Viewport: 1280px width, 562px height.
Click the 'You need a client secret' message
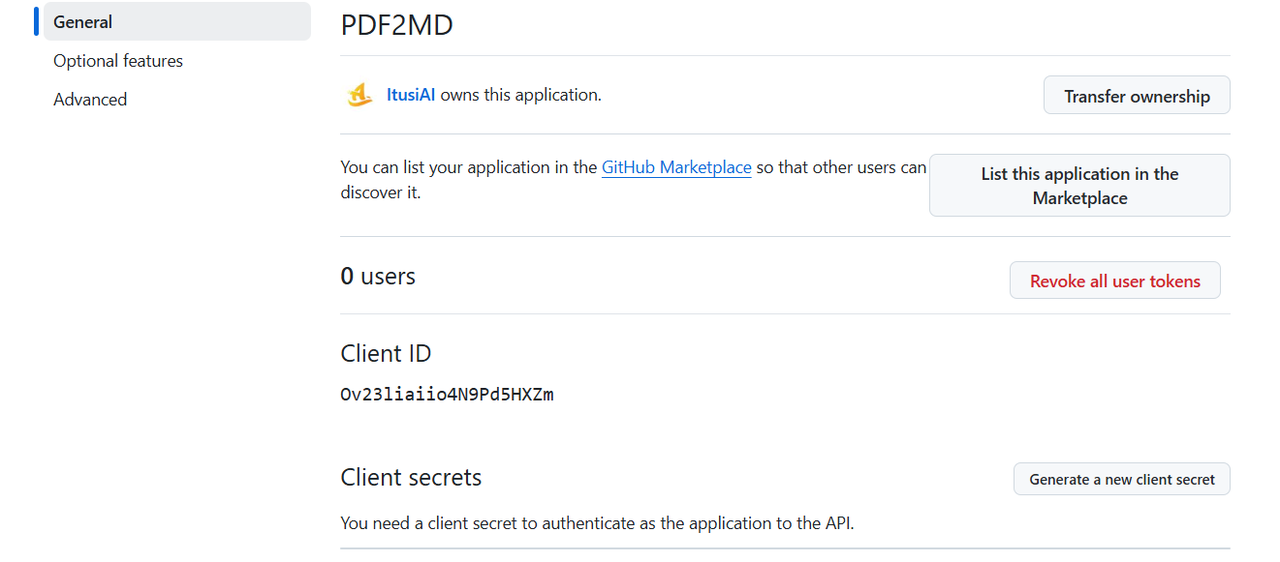pos(597,522)
